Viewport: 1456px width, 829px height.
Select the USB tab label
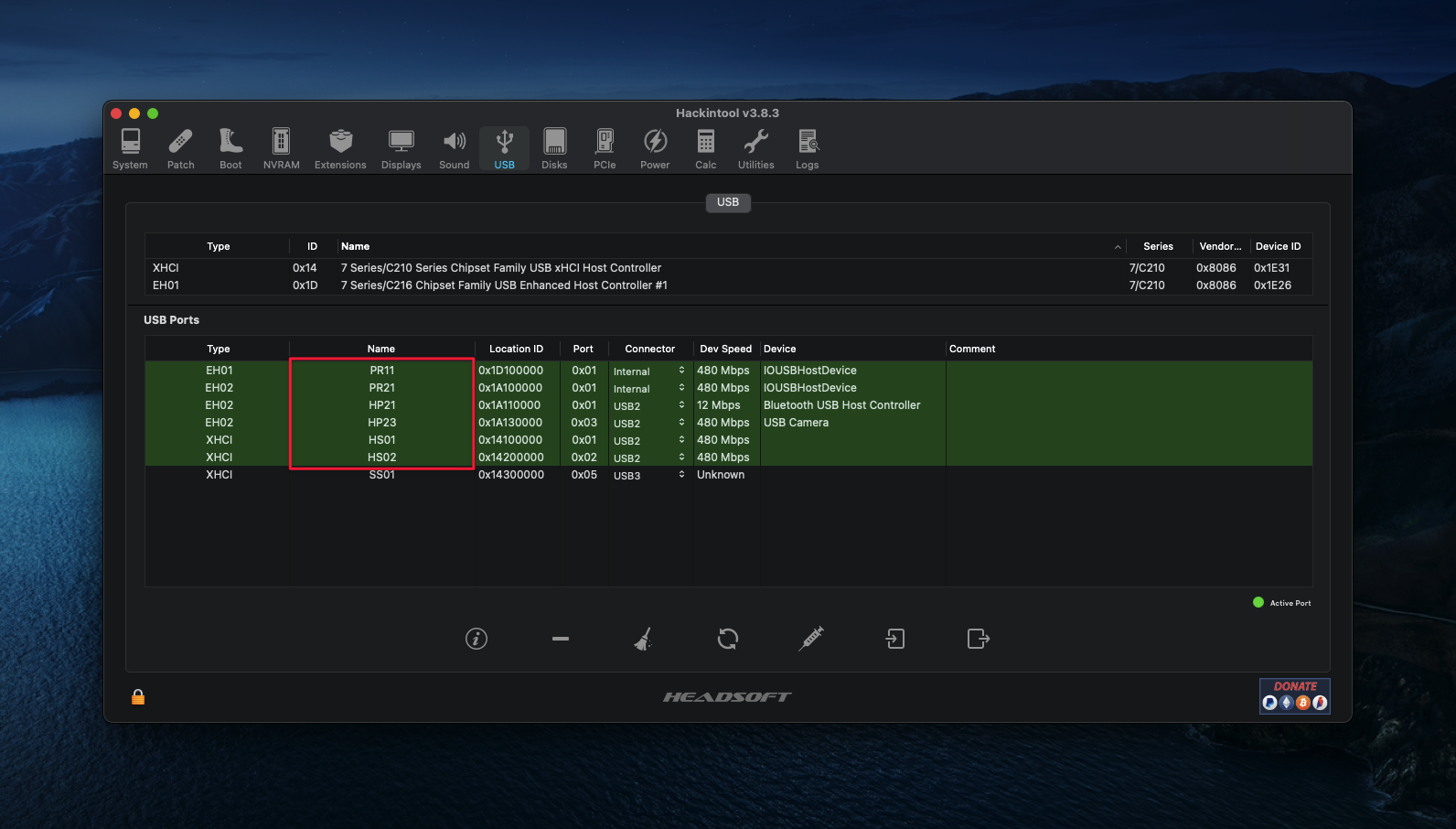[x=728, y=202]
